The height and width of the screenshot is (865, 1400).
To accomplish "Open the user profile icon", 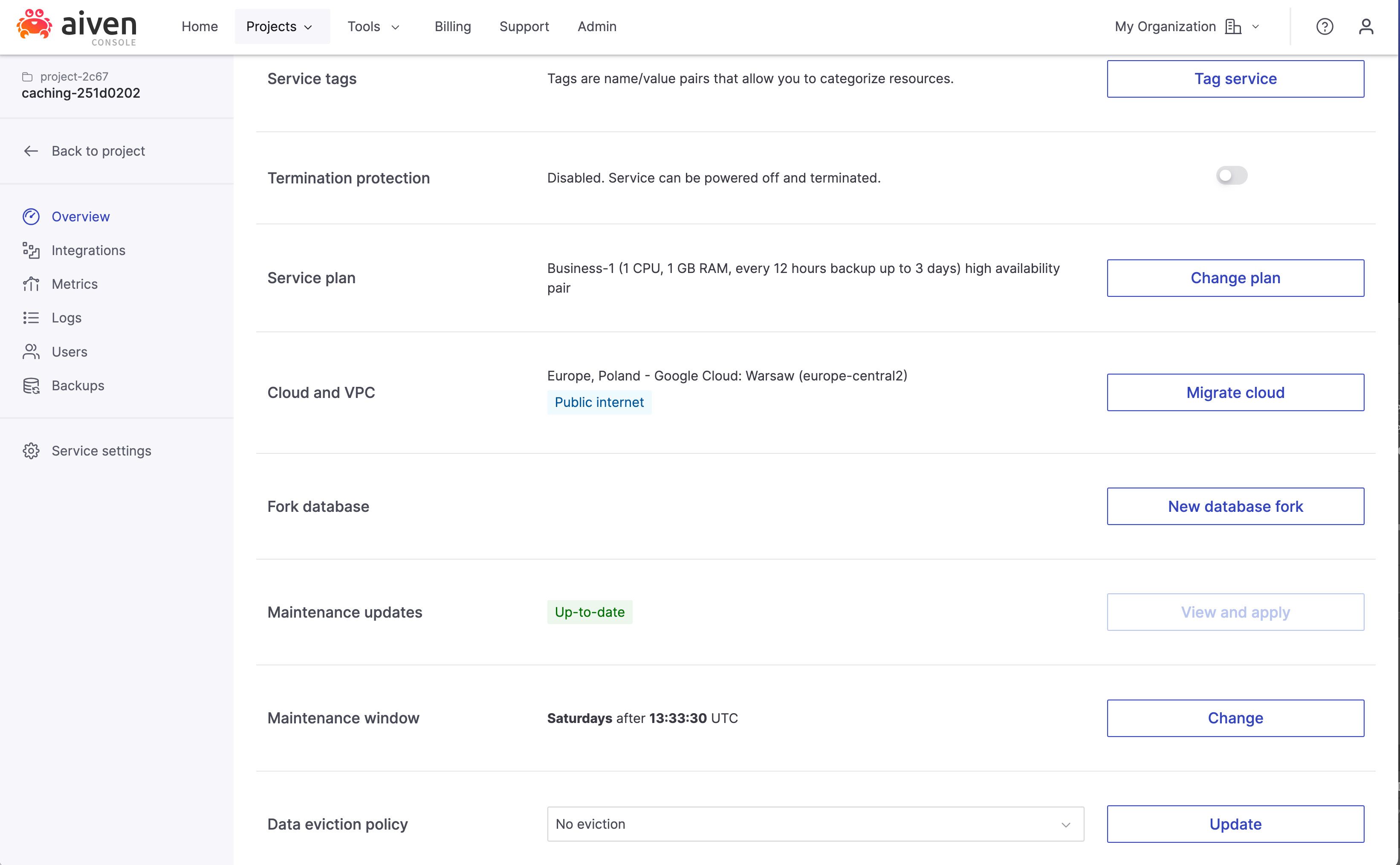I will click(x=1366, y=26).
